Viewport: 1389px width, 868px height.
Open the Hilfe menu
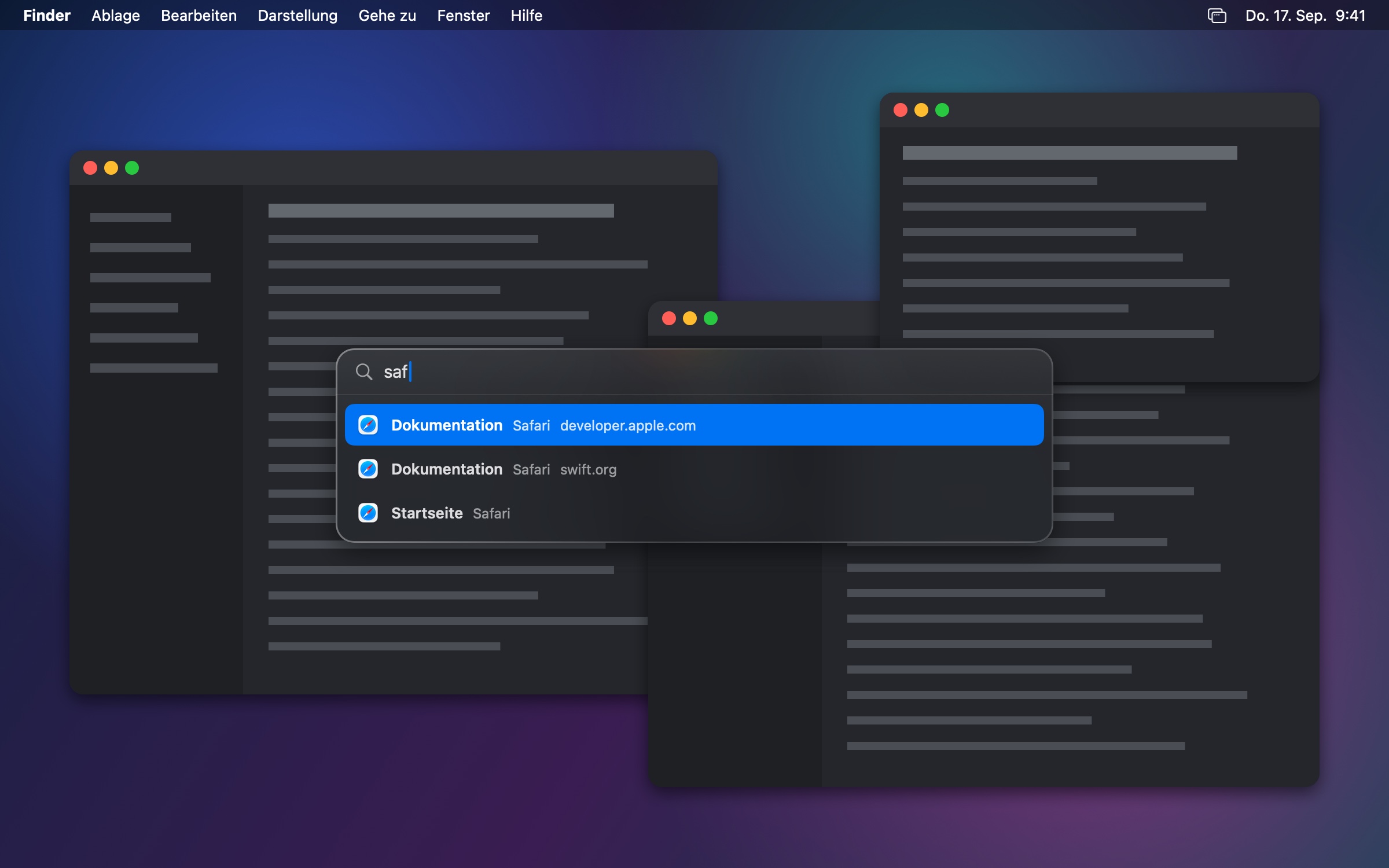tap(526, 16)
